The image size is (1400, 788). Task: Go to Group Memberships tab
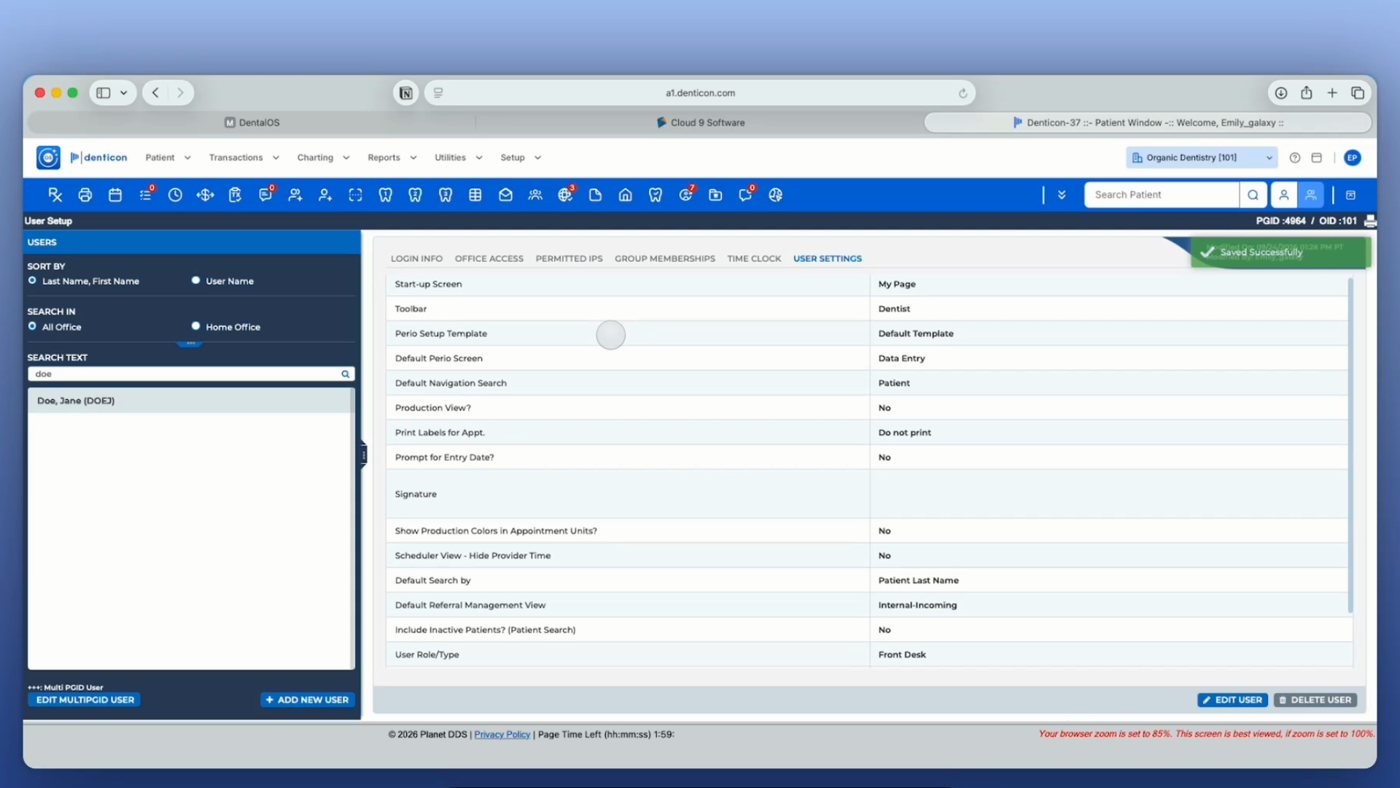click(665, 259)
